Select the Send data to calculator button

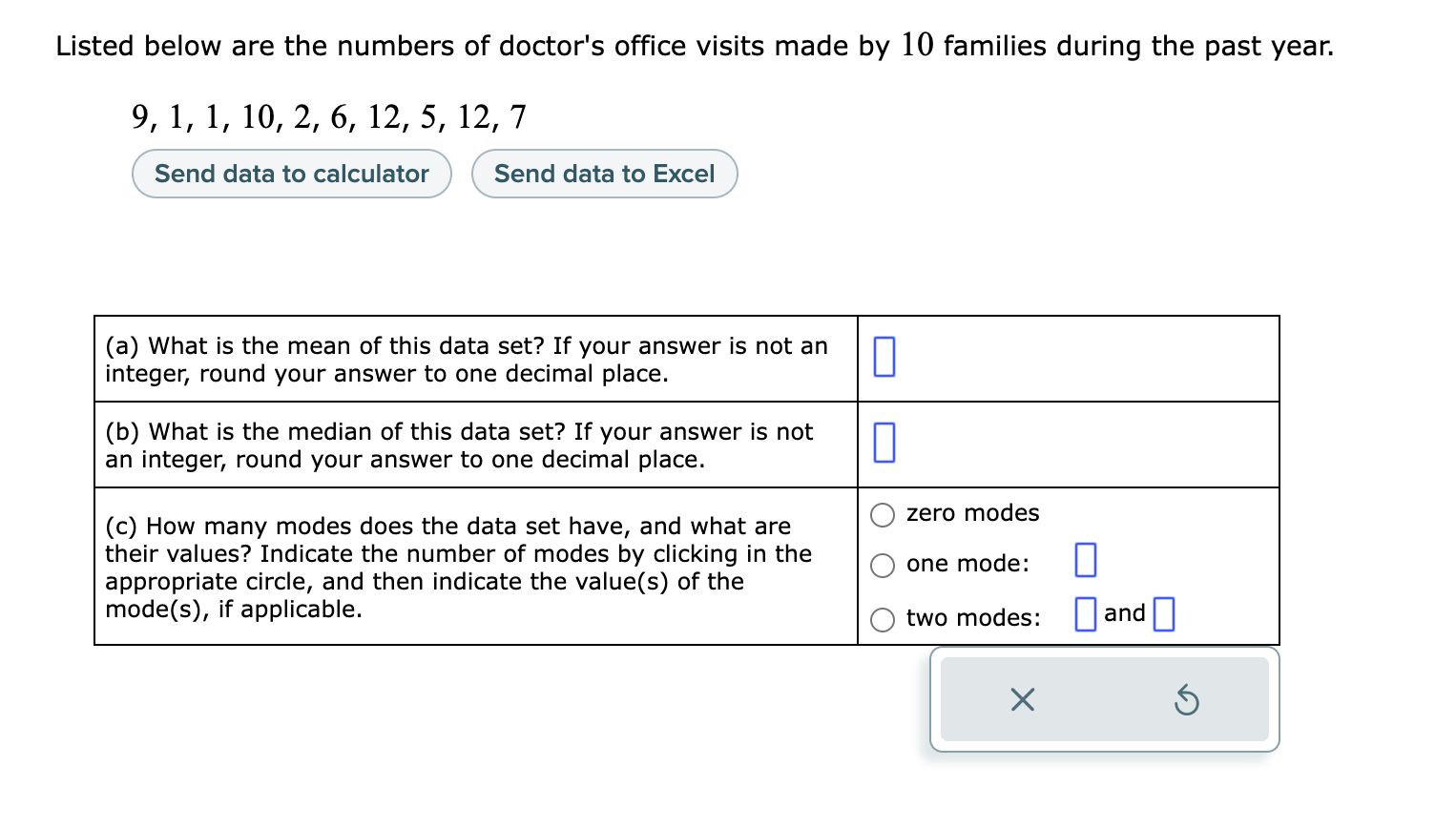pyautogui.click(x=291, y=174)
